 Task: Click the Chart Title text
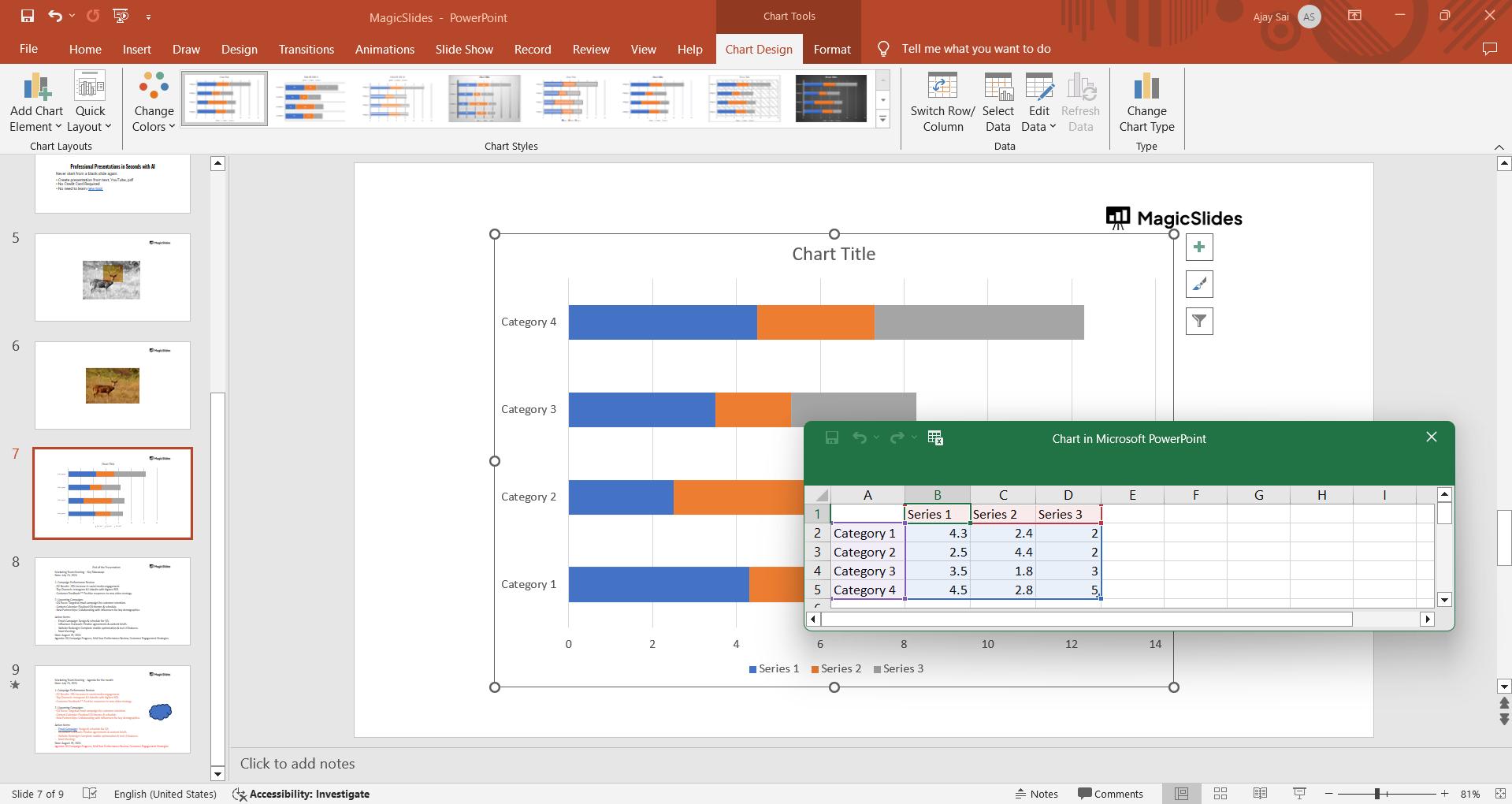pos(834,254)
